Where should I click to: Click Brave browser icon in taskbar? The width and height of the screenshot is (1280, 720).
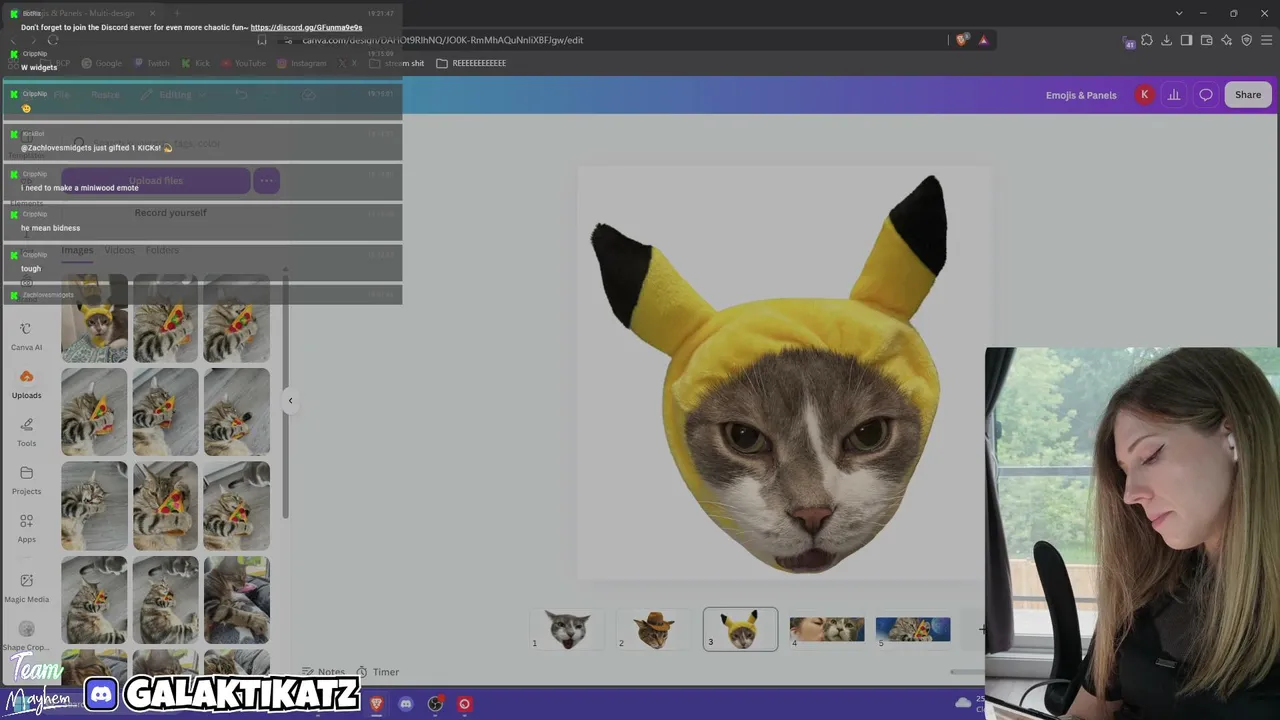pyautogui.click(x=376, y=704)
